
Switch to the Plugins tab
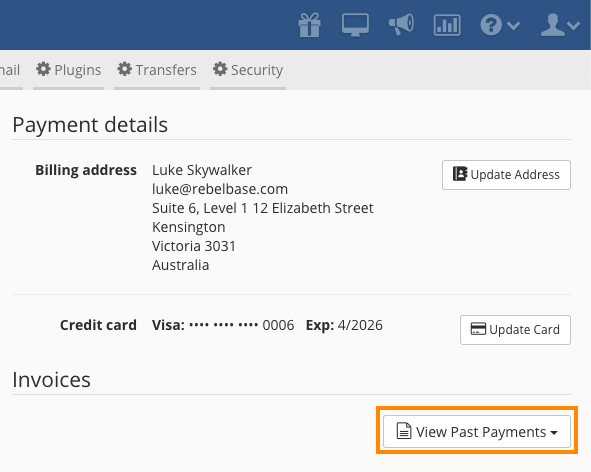click(x=69, y=70)
